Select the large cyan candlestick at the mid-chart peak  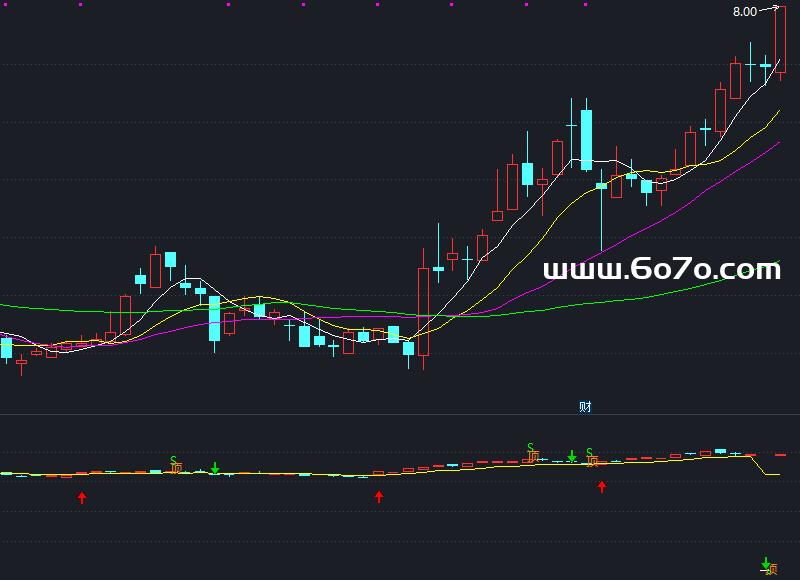(586, 140)
